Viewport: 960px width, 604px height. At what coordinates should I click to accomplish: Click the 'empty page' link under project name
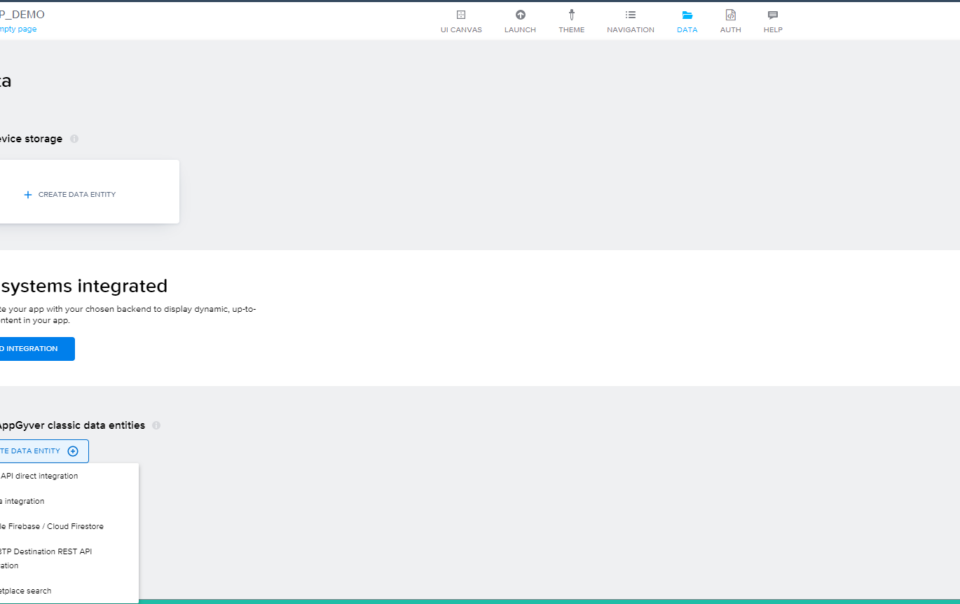coord(18,29)
